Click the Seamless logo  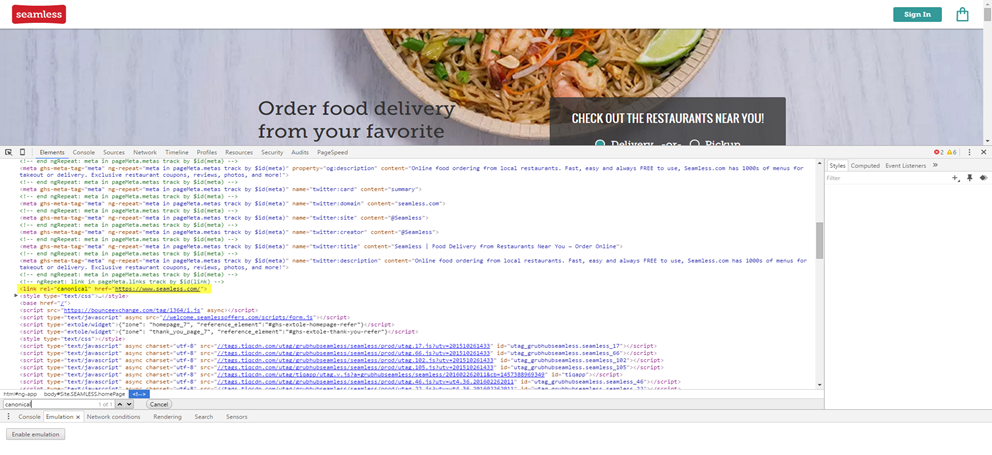(x=39, y=14)
